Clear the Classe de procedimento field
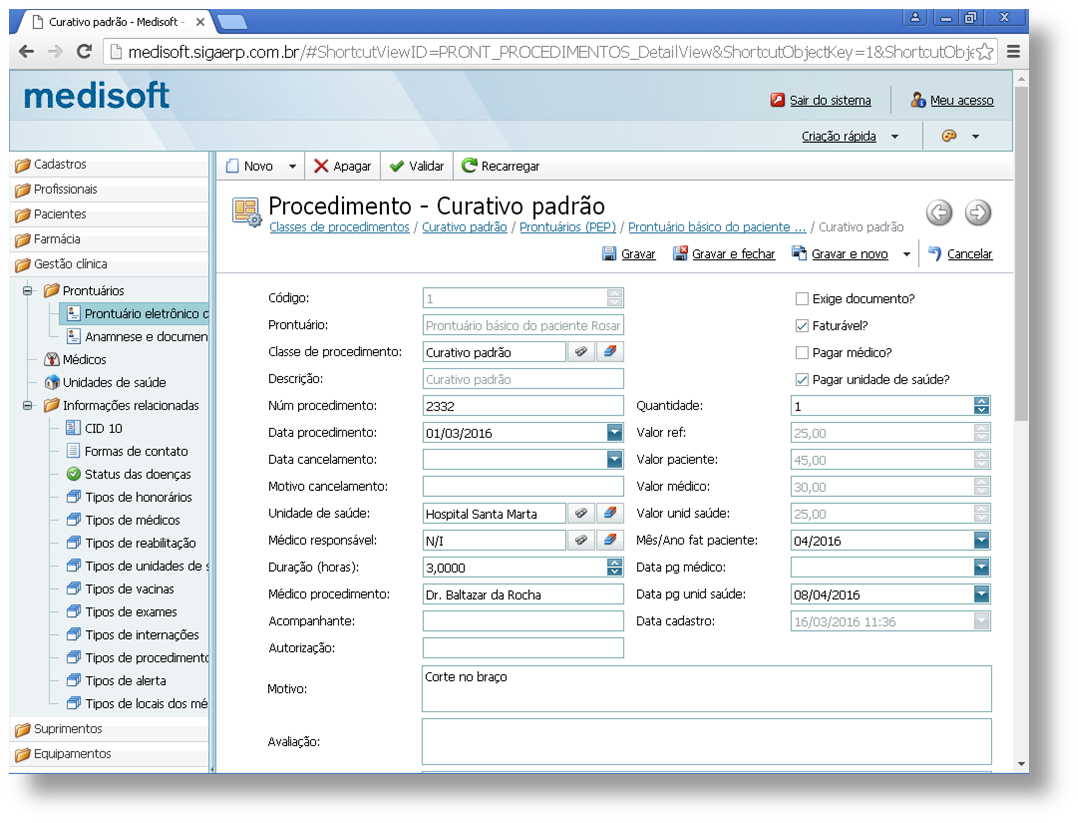The height and width of the screenshot is (823, 1078). click(x=610, y=352)
